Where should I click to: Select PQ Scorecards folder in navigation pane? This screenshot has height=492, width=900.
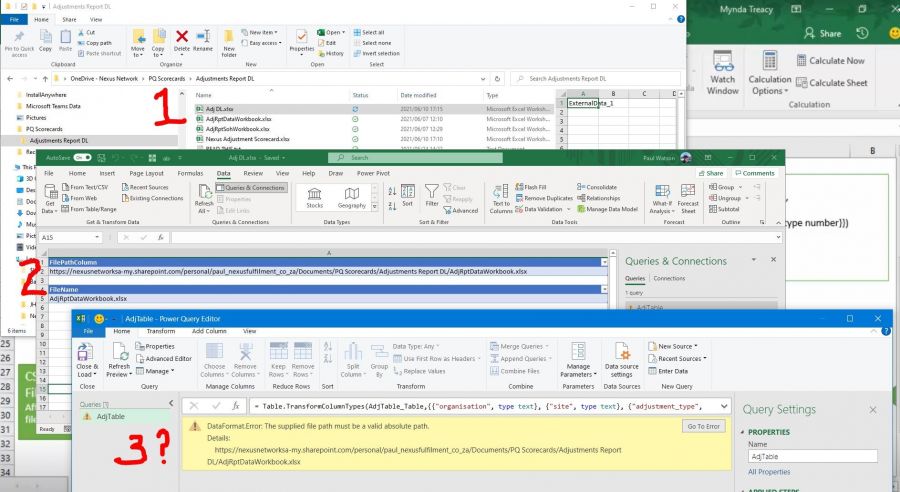(x=44, y=129)
